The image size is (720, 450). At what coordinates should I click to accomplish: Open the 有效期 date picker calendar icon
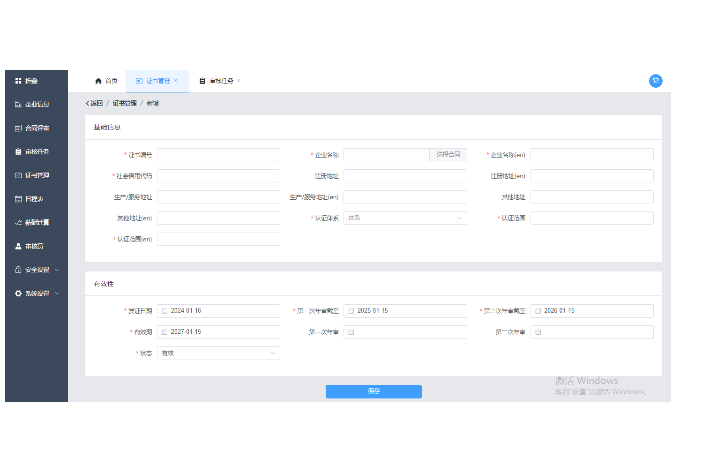pyautogui.click(x=165, y=332)
